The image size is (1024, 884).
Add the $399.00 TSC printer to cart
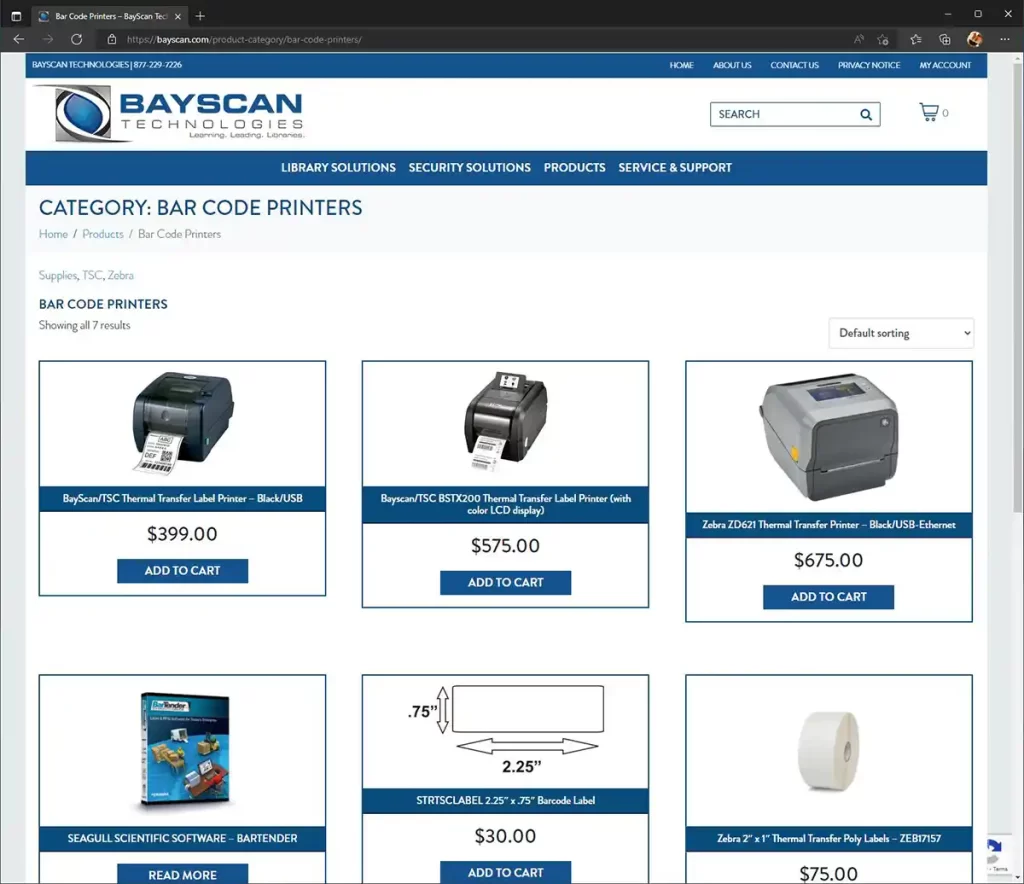click(x=182, y=571)
